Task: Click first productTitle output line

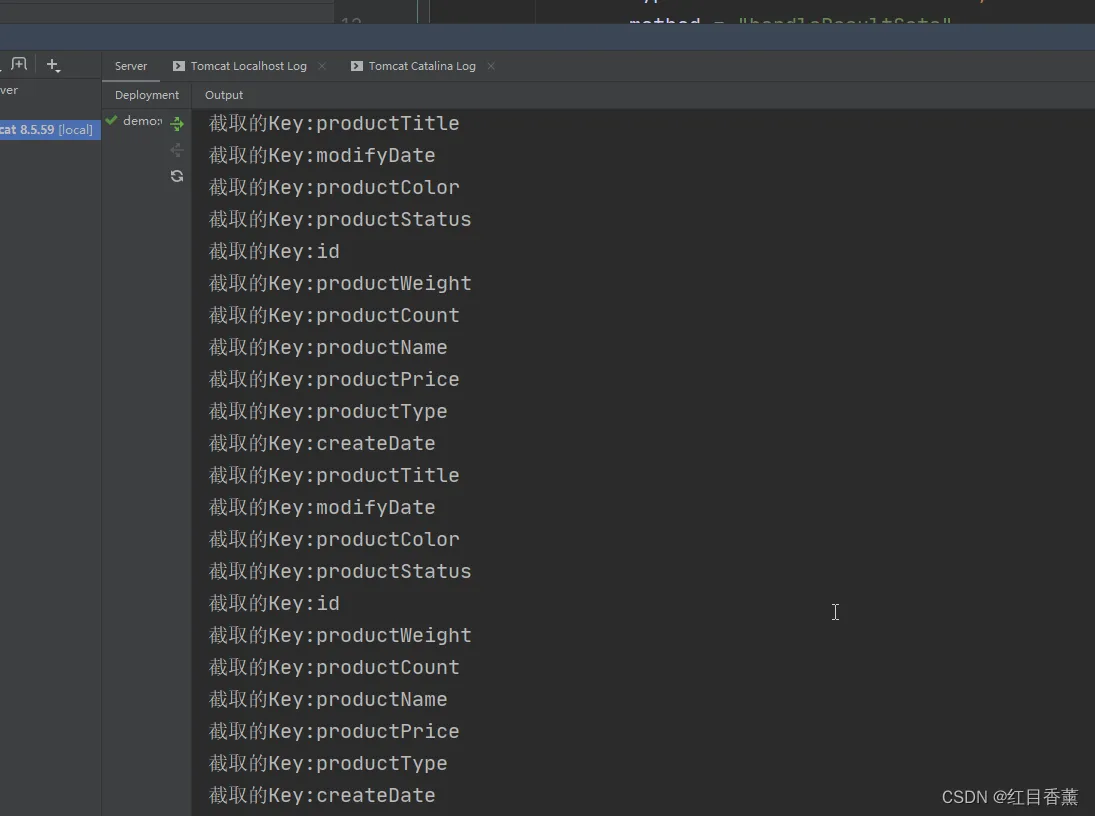Action: pos(334,124)
